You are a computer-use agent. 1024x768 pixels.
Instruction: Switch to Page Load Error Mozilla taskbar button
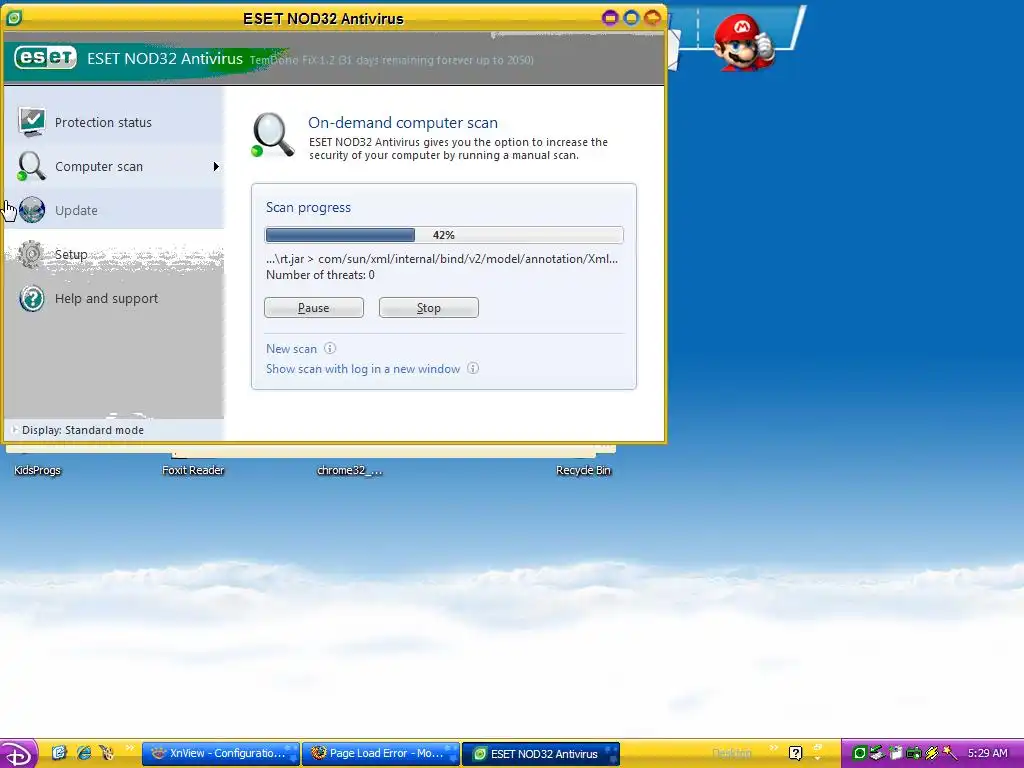(381, 754)
